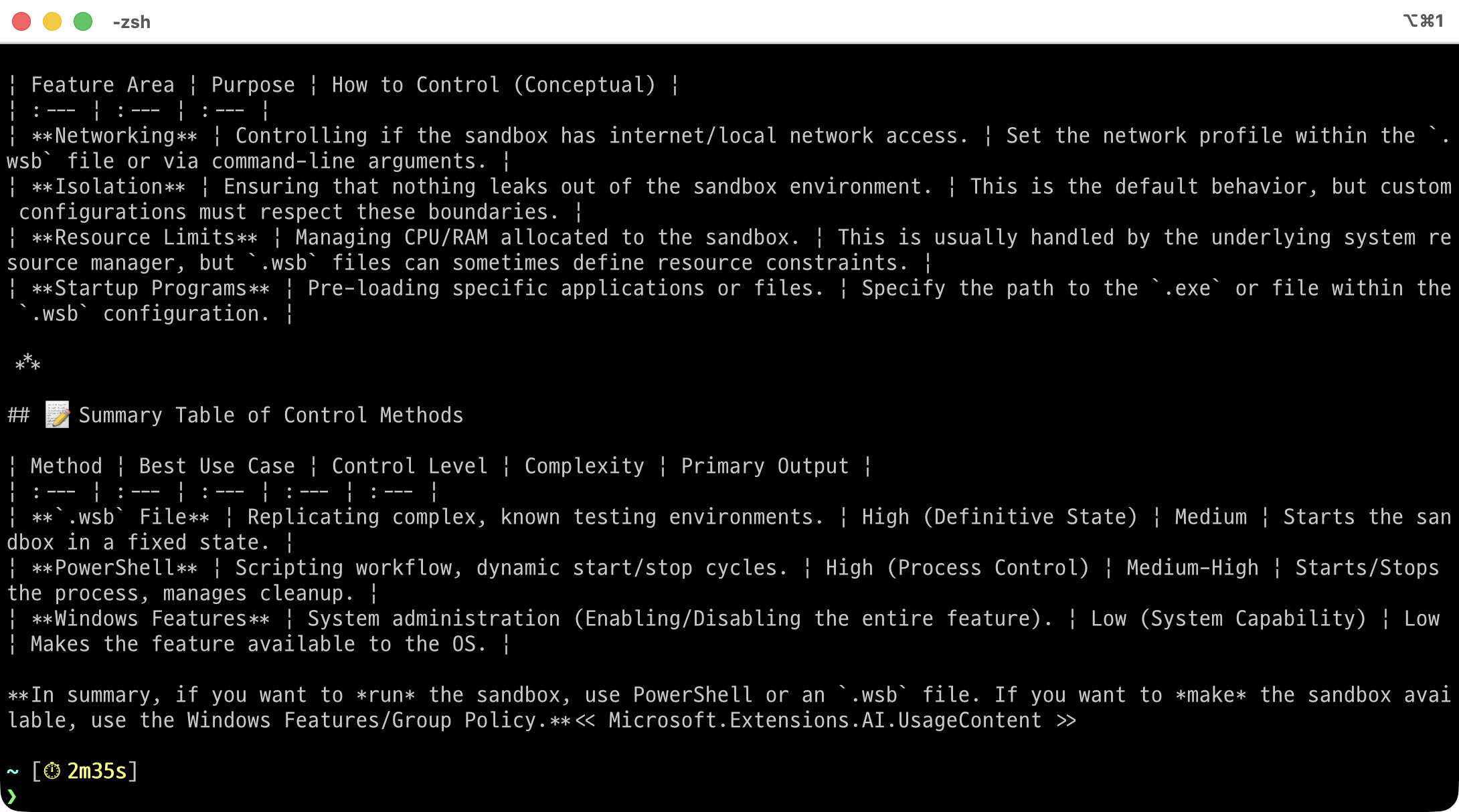Click the "Microsoft.Extensions.AI.UsageContent" text
The height and width of the screenshot is (812, 1459).
(x=825, y=720)
